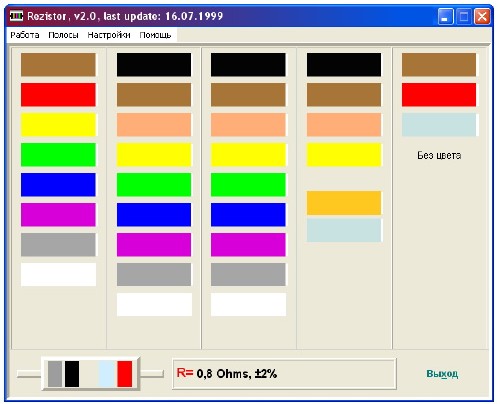Screen dimensions: 500x404
Task: Choose green swatch in second band column
Action: pyautogui.click(x=154, y=185)
